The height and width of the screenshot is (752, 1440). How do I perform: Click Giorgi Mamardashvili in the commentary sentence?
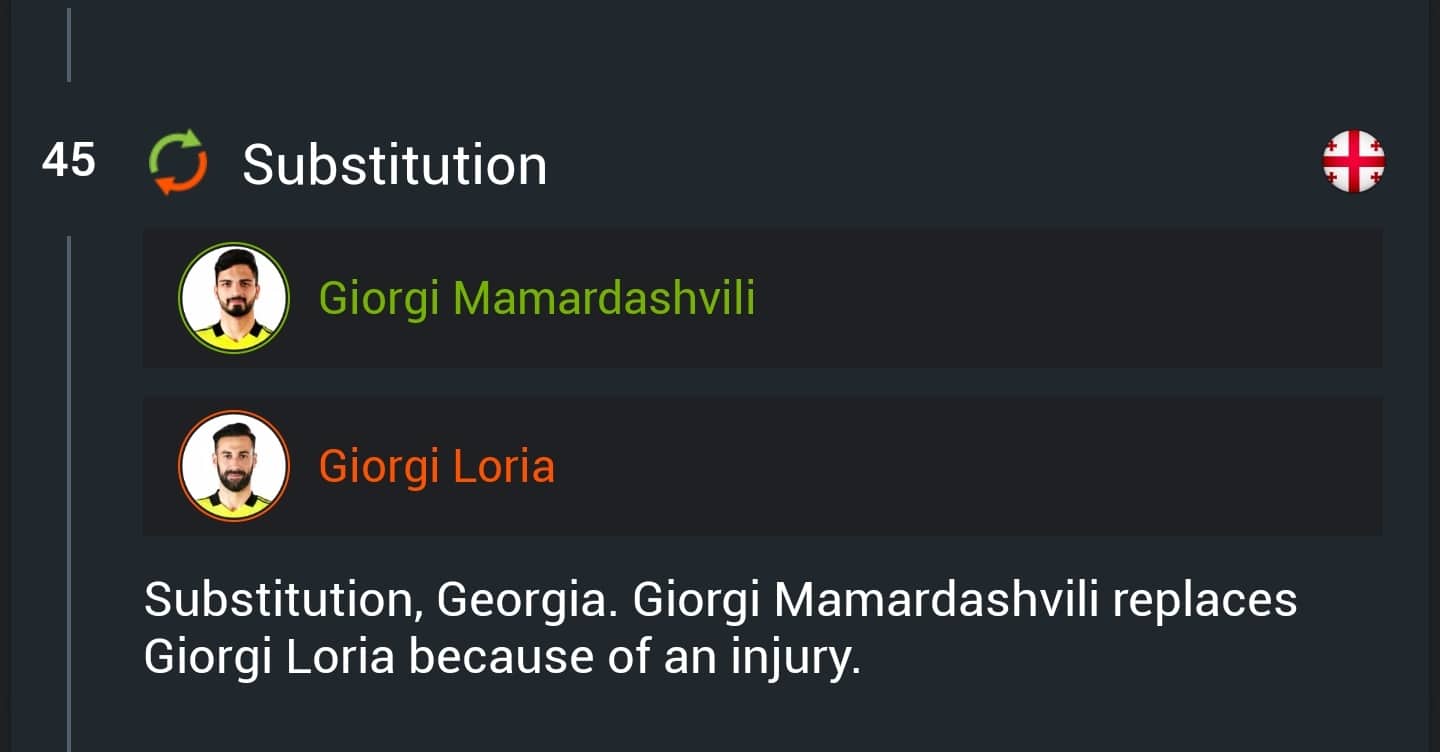tap(866, 601)
